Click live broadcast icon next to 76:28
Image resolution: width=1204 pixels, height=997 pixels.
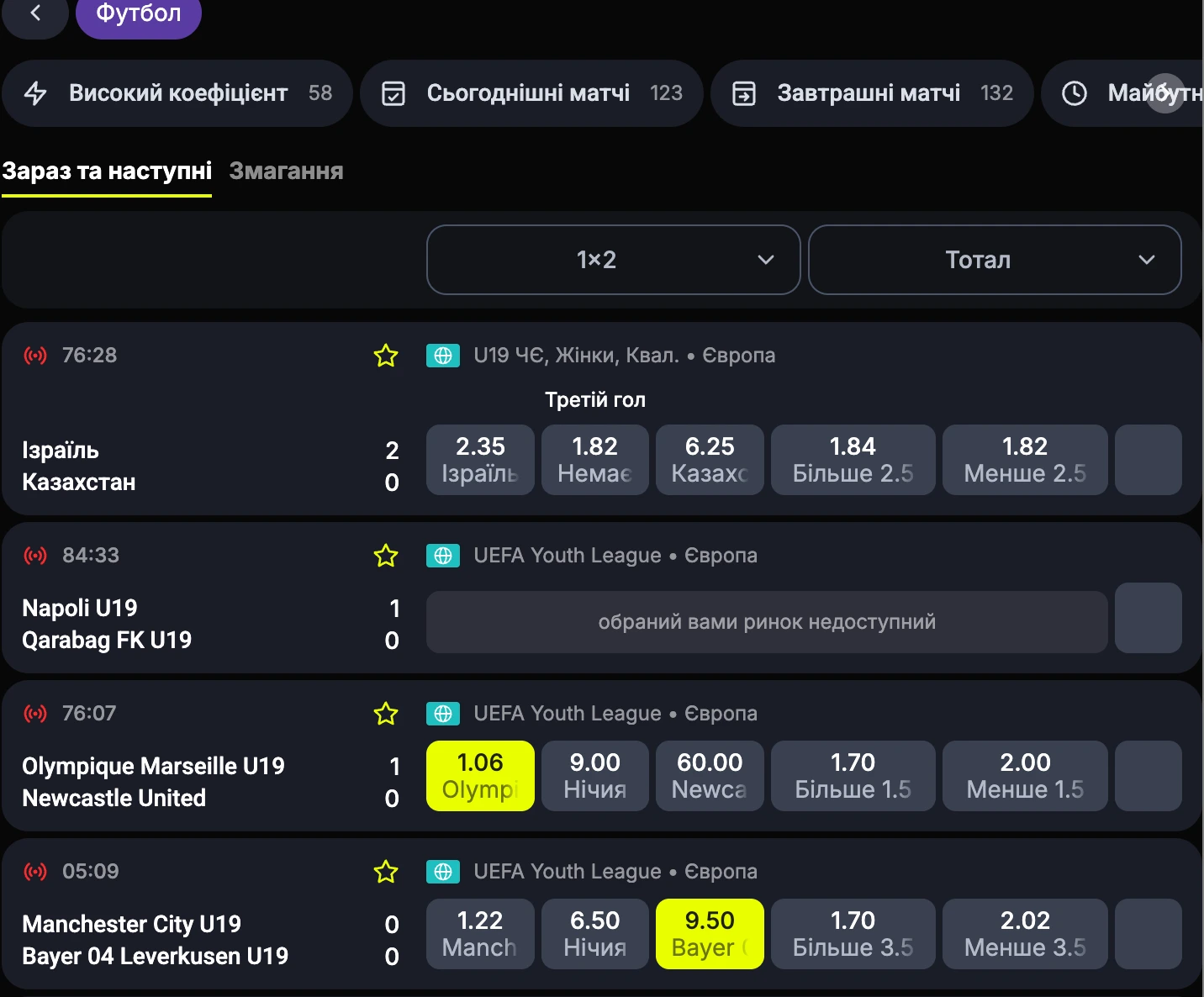click(35, 356)
